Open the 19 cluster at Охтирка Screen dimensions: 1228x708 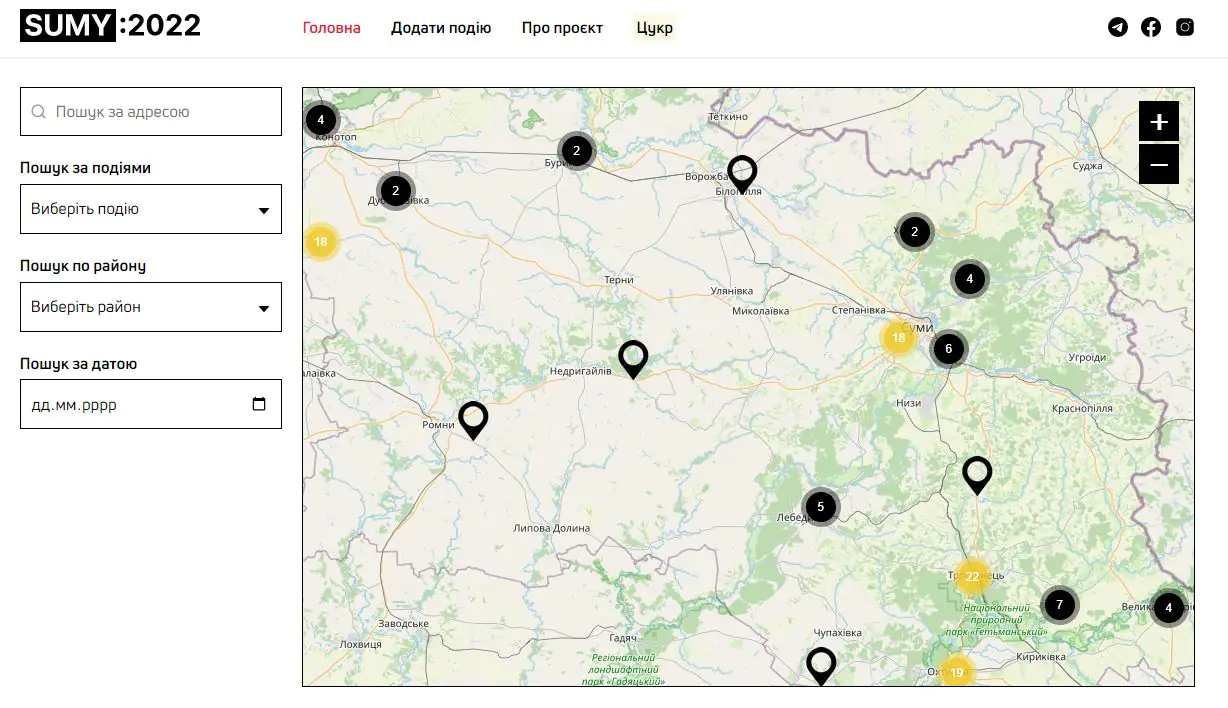pos(957,673)
